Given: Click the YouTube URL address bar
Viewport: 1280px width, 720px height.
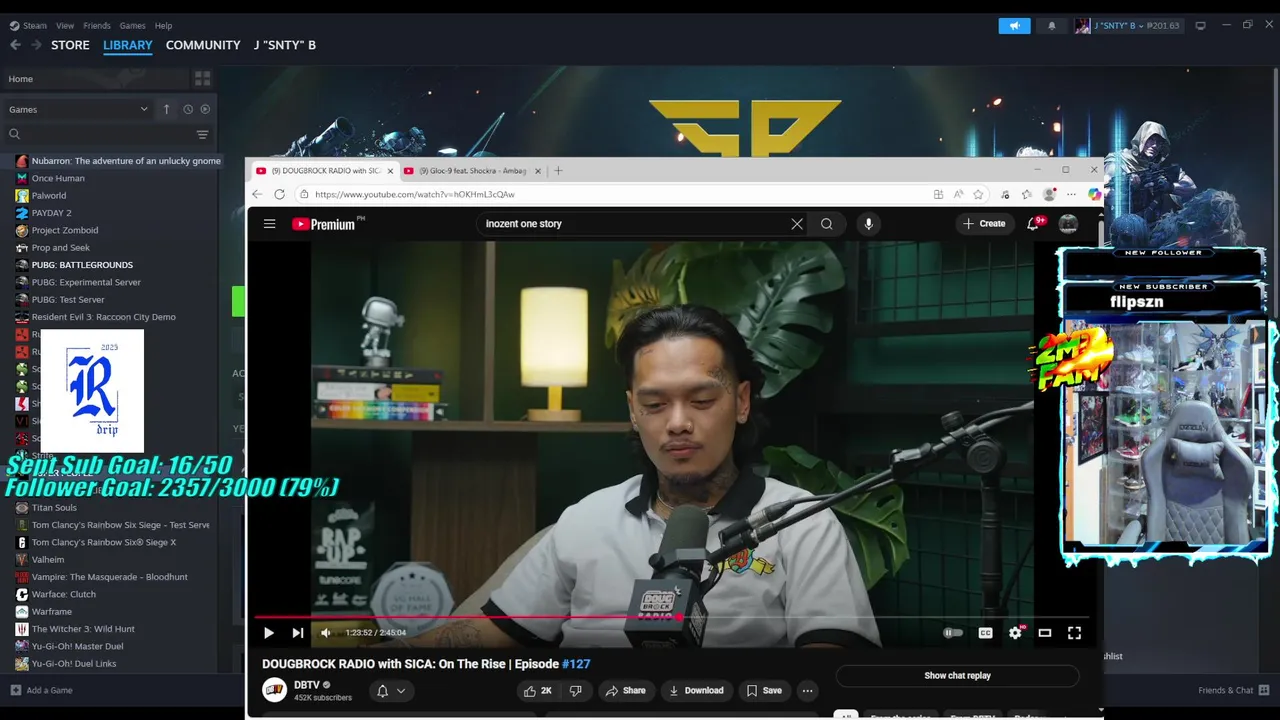Looking at the screenshot, I should click(610, 194).
